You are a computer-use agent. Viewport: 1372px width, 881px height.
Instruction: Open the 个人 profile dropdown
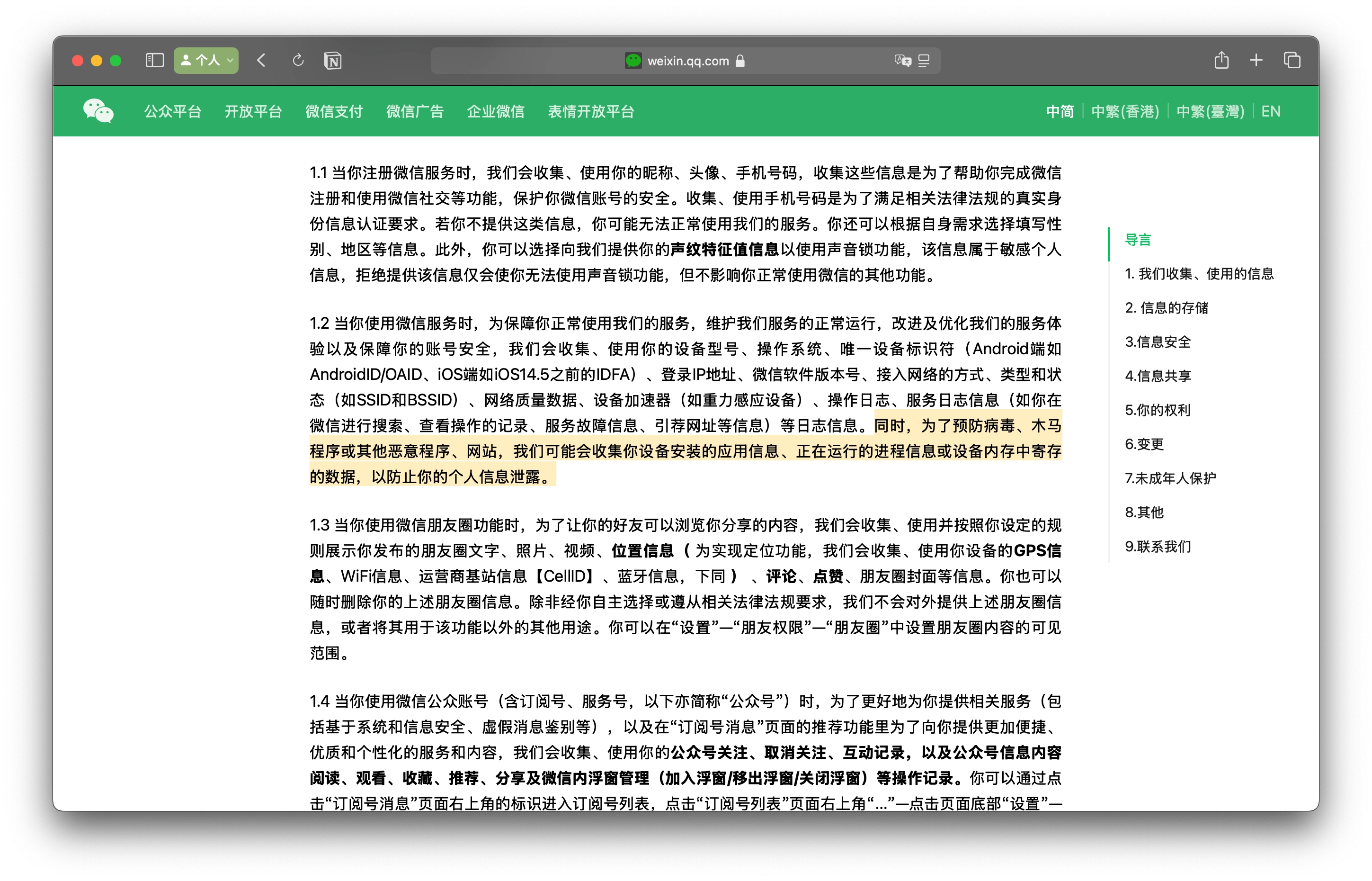point(206,60)
